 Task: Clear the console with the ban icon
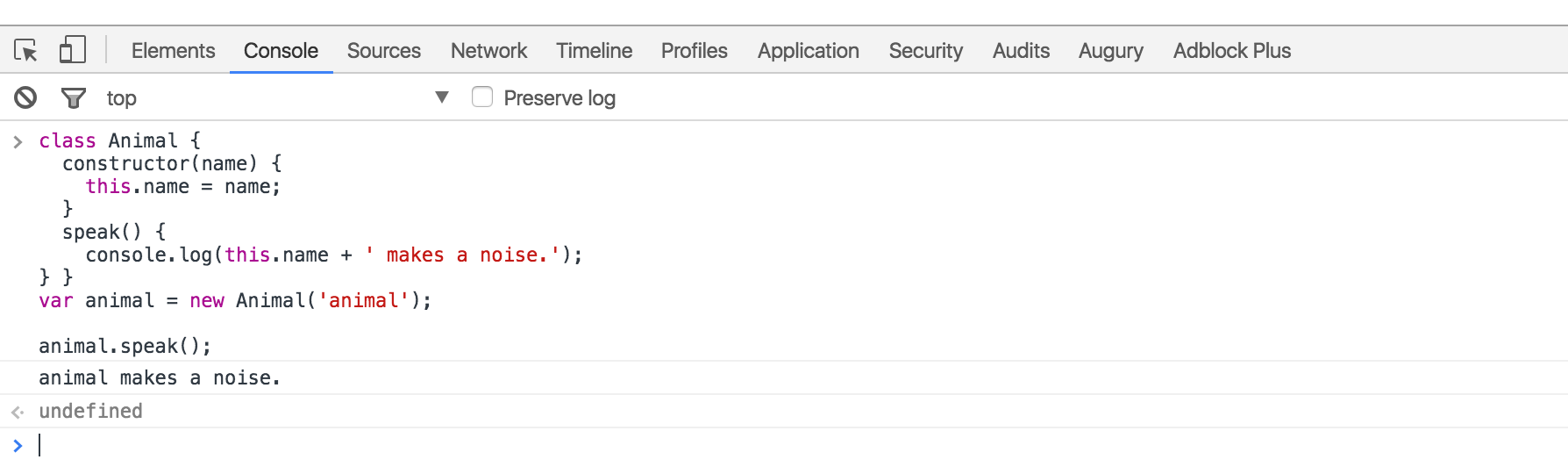coord(25,97)
